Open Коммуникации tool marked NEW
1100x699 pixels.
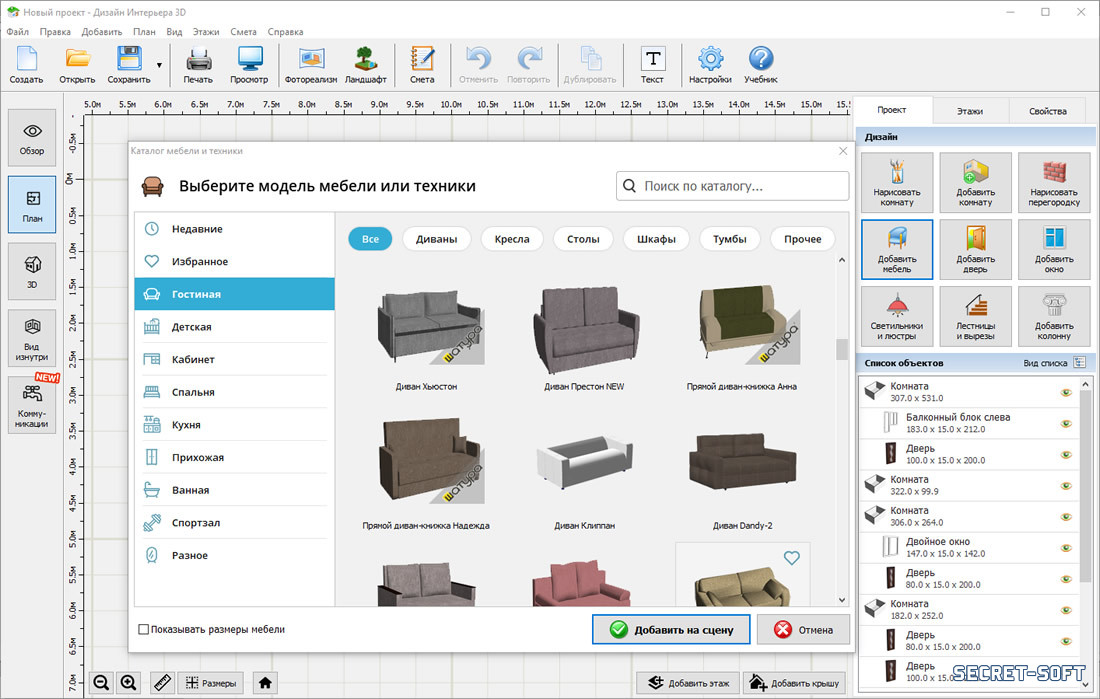tap(32, 405)
